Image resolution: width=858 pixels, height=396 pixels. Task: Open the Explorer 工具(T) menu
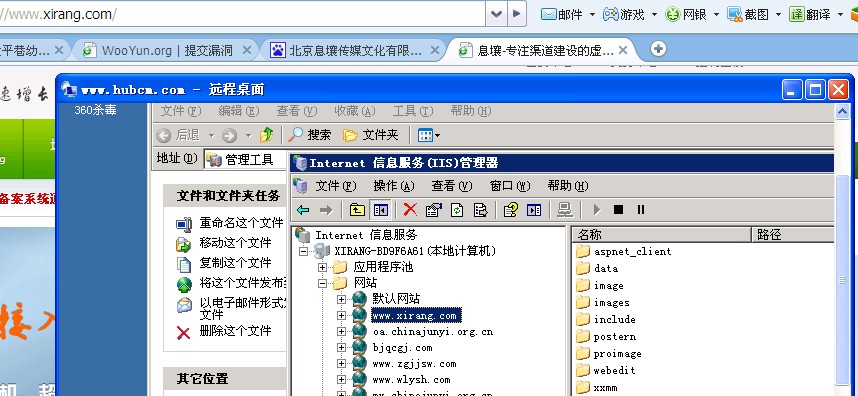[413, 111]
